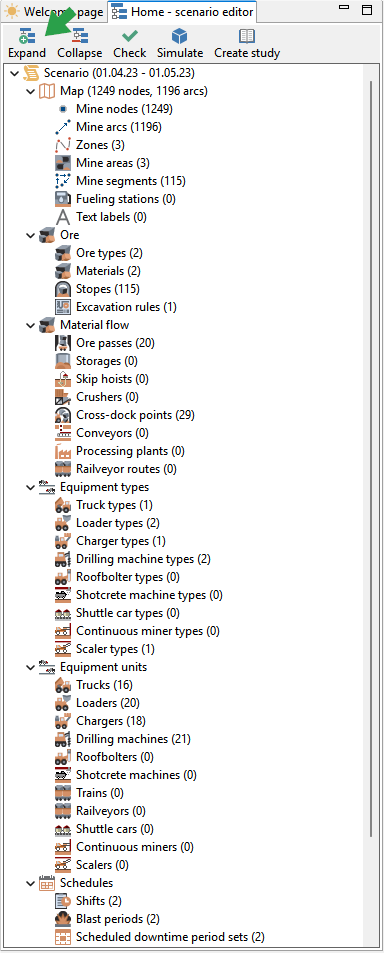
Task: Collapse the Equipment types group
Action: coord(31,487)
